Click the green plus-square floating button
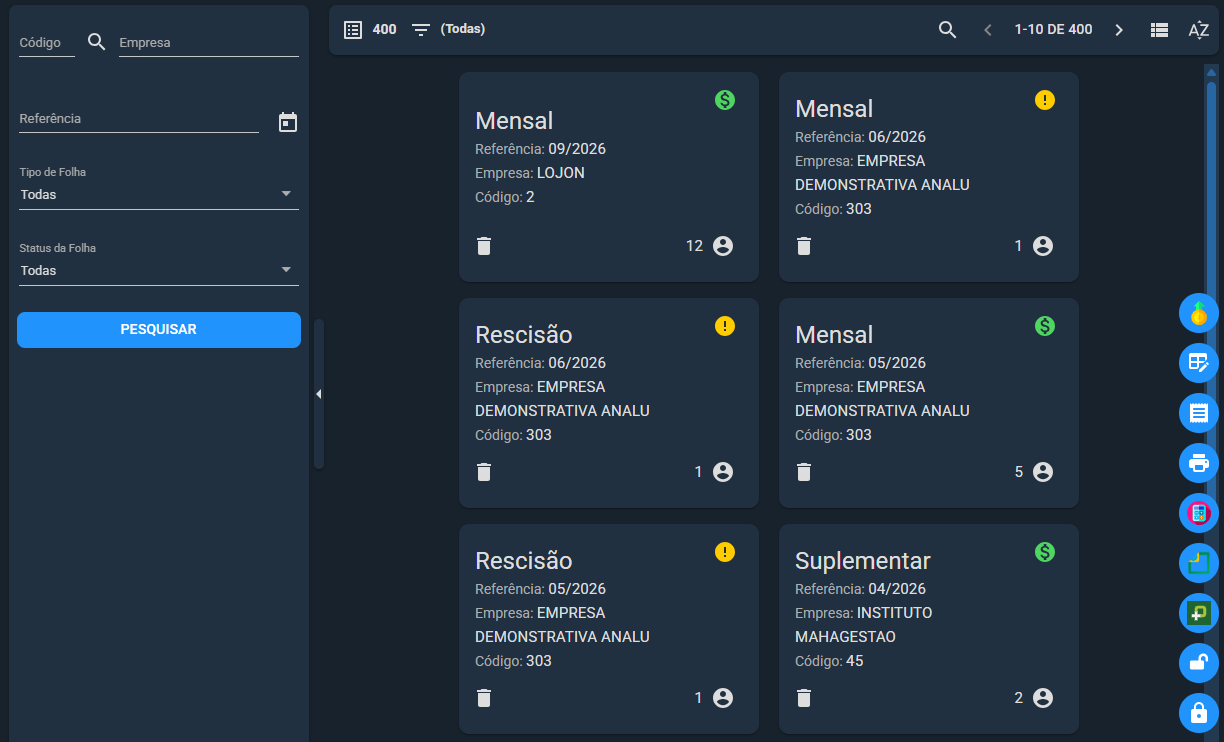The width and height of the screenshot is (1224, 742). pos(1199,613)
